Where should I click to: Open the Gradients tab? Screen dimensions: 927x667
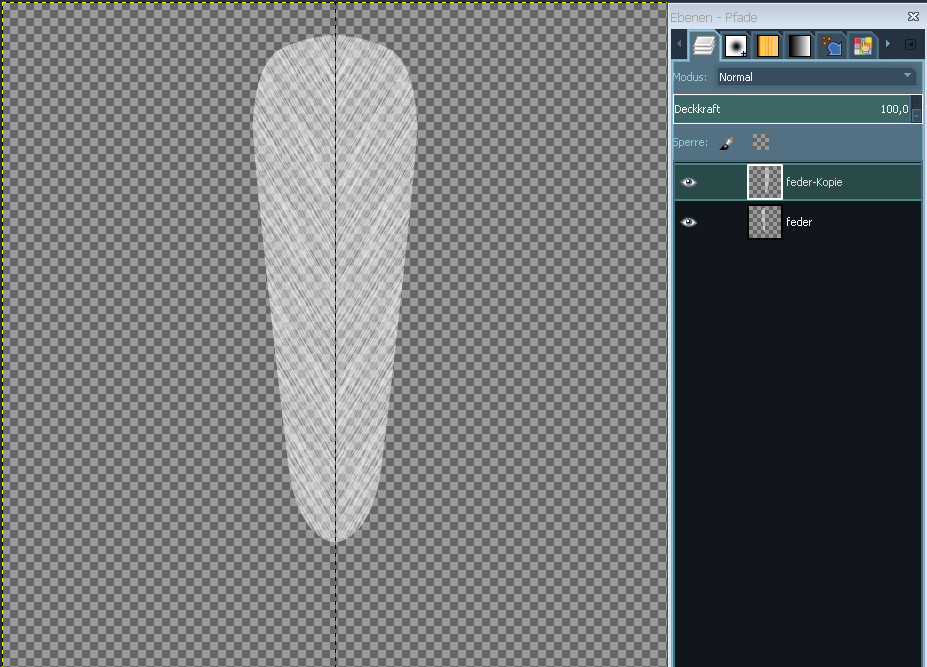pos(800,46)
